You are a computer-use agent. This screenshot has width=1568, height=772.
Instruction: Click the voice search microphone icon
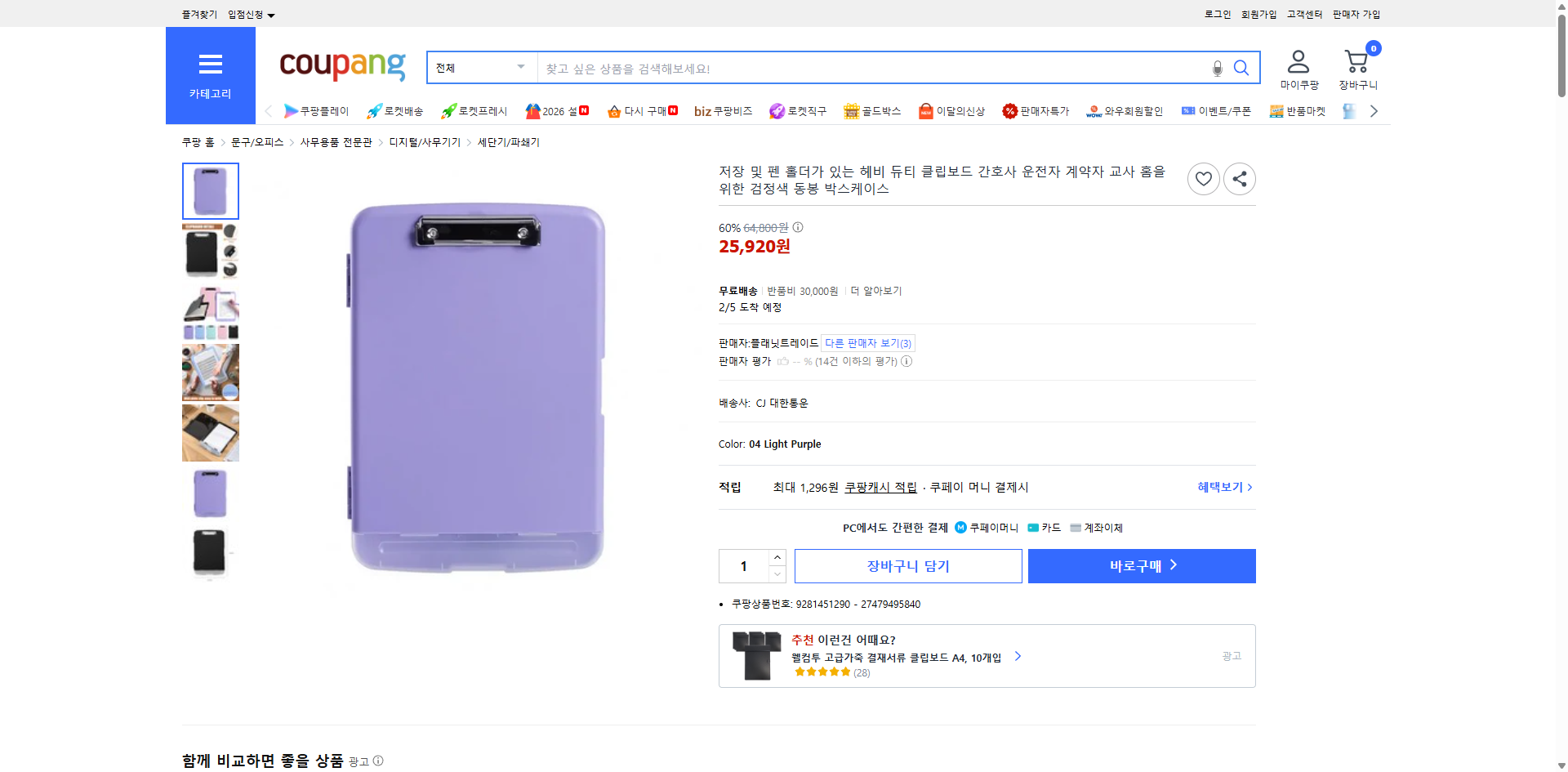[x=1216, y=68]
